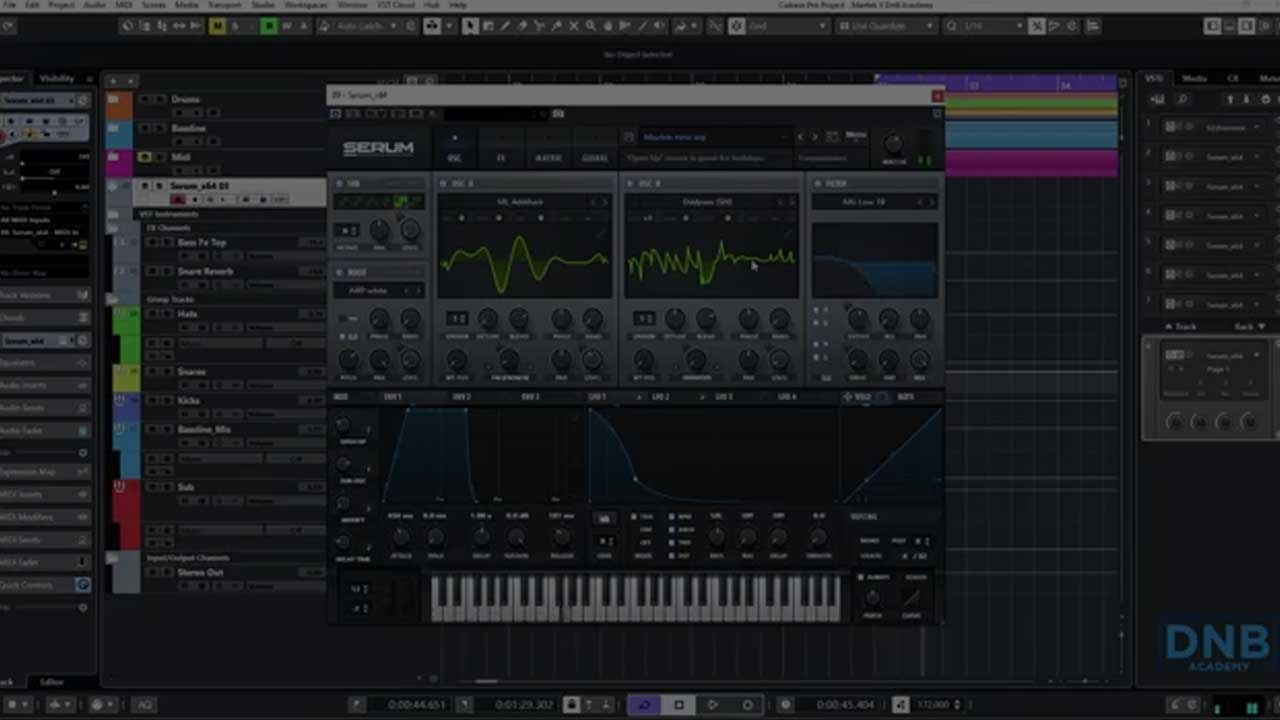Toggle OSC B enable switch
This screenshot has height=720, width=1280.
[632, 184]
